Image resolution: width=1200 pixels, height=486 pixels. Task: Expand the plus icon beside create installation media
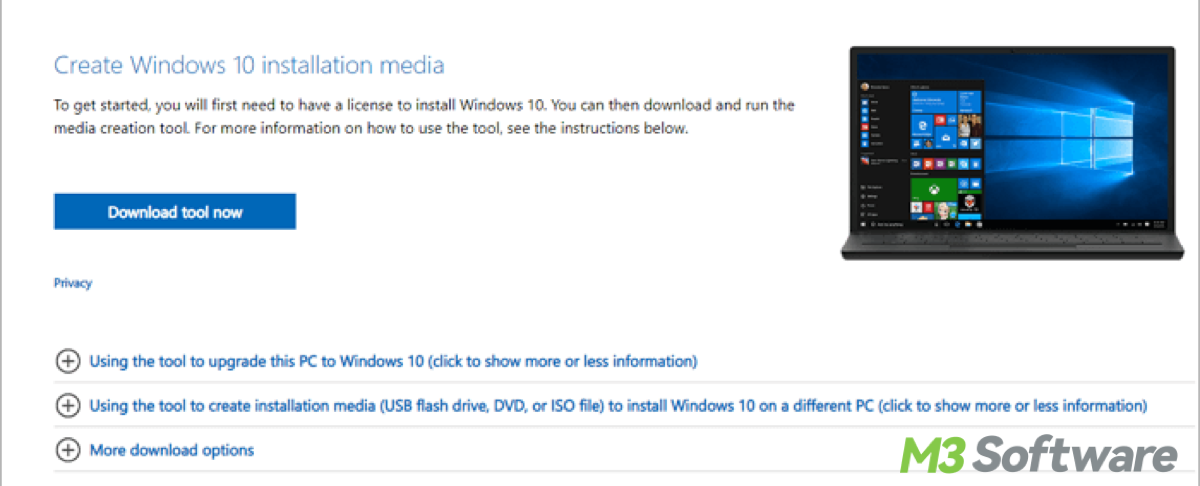click(x=67, y=406)
